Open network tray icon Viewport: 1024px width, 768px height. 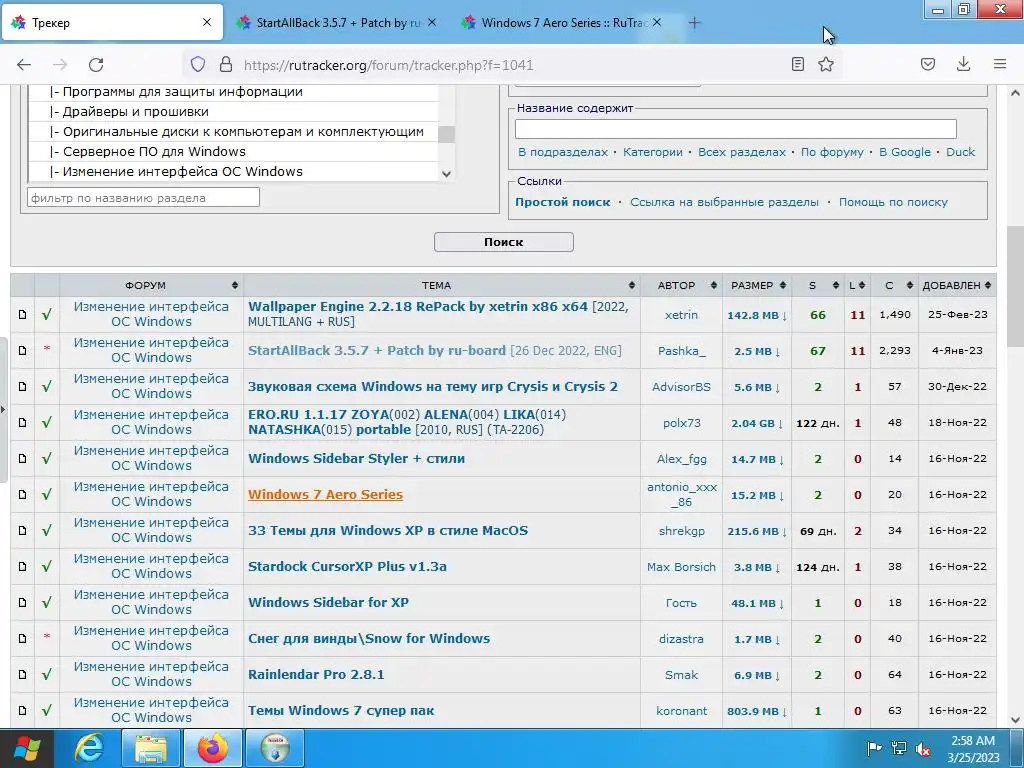pos(899,748)
